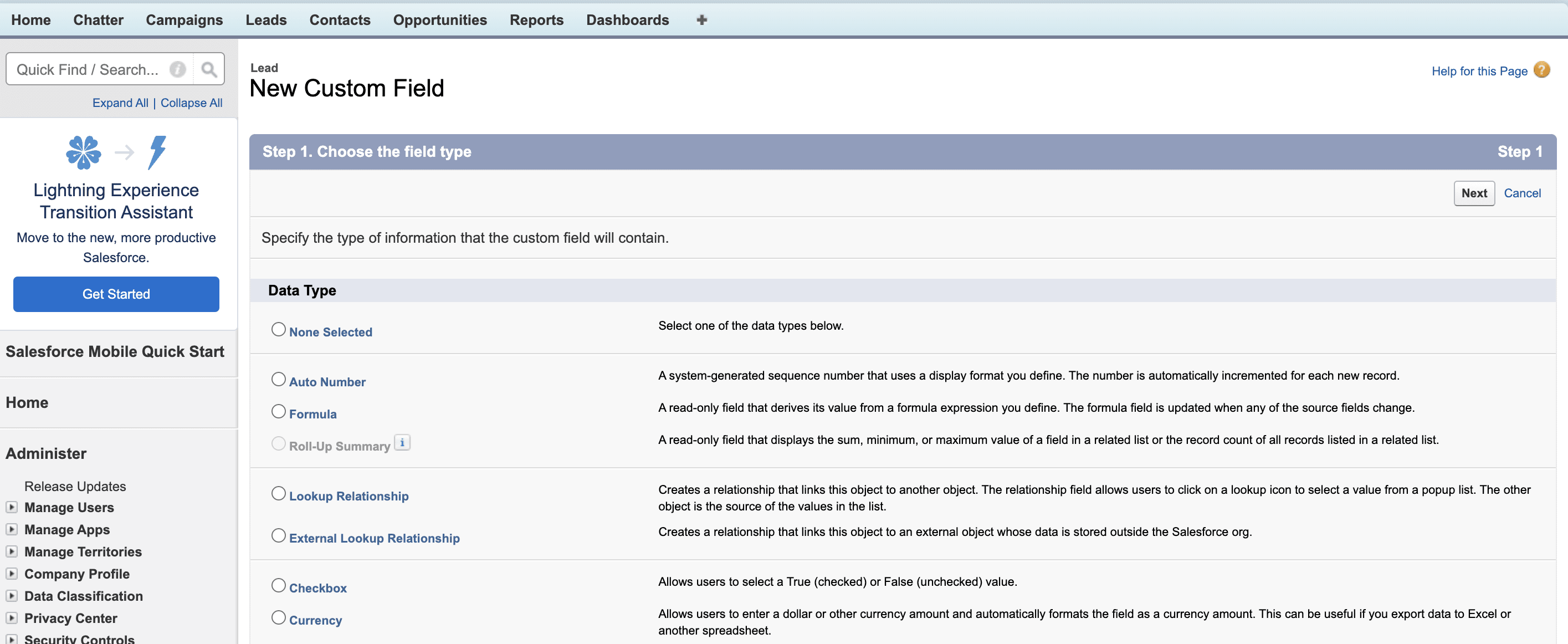Expand the Manage Users tree node
This screenshot has width=1568, height=644.
coord(12,507)
